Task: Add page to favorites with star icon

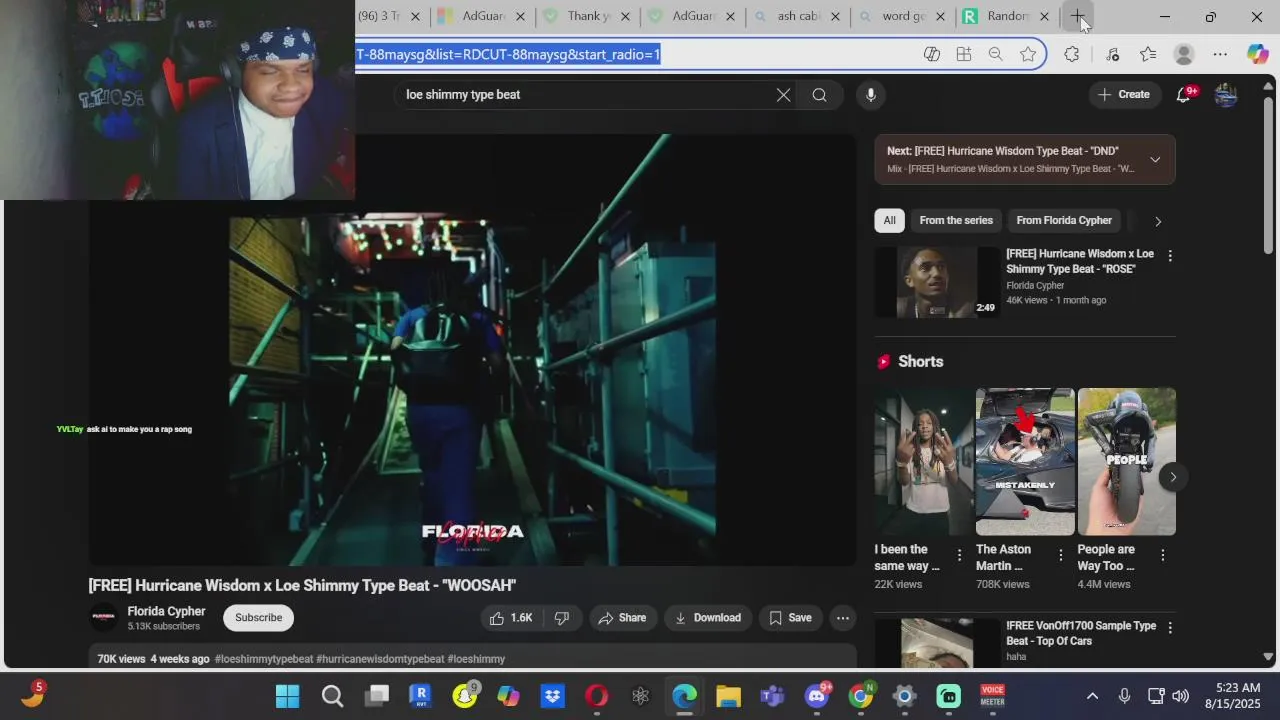Action: (1028, 54)
